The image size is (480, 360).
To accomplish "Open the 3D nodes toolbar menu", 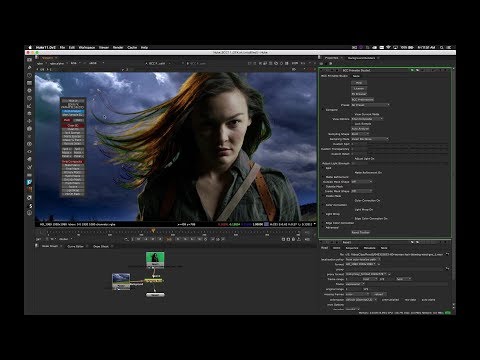I will 29,129.
